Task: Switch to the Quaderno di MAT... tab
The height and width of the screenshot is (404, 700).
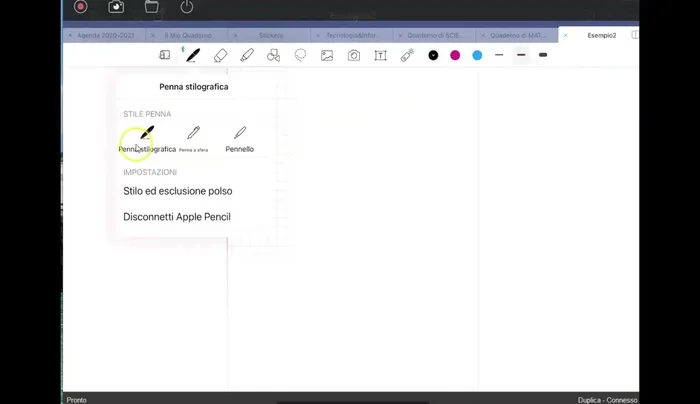Action: (518, 35)
